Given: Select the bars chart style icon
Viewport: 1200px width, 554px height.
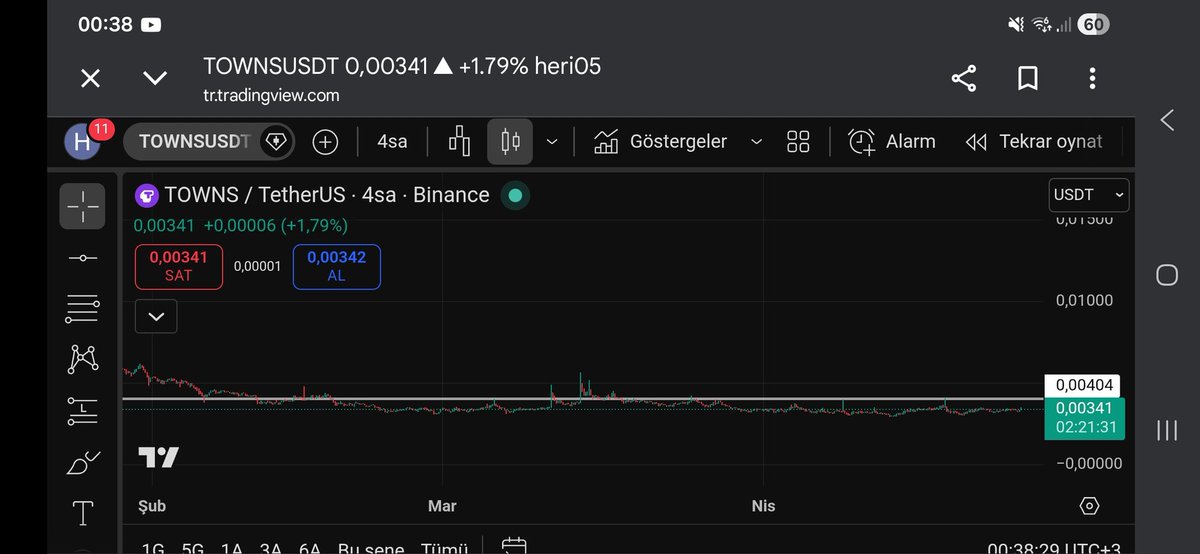Looking at the screenshot, I should click(459, 141).
